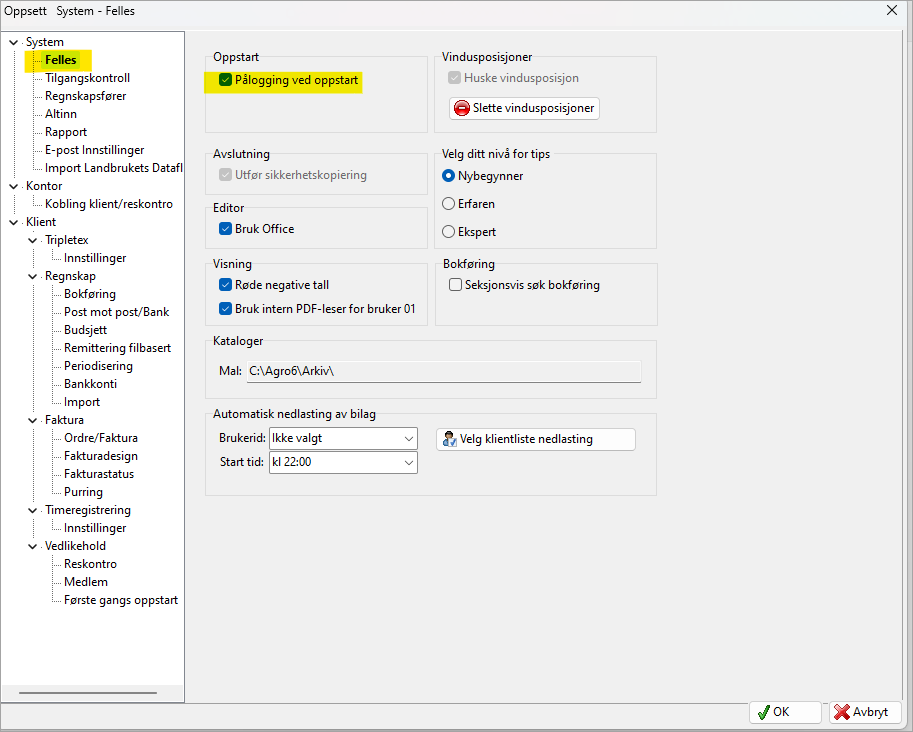Toggle Pålogging ved oppstart checkbox
Viewport: 913px width, 732px height.
[x=226, y=80]
